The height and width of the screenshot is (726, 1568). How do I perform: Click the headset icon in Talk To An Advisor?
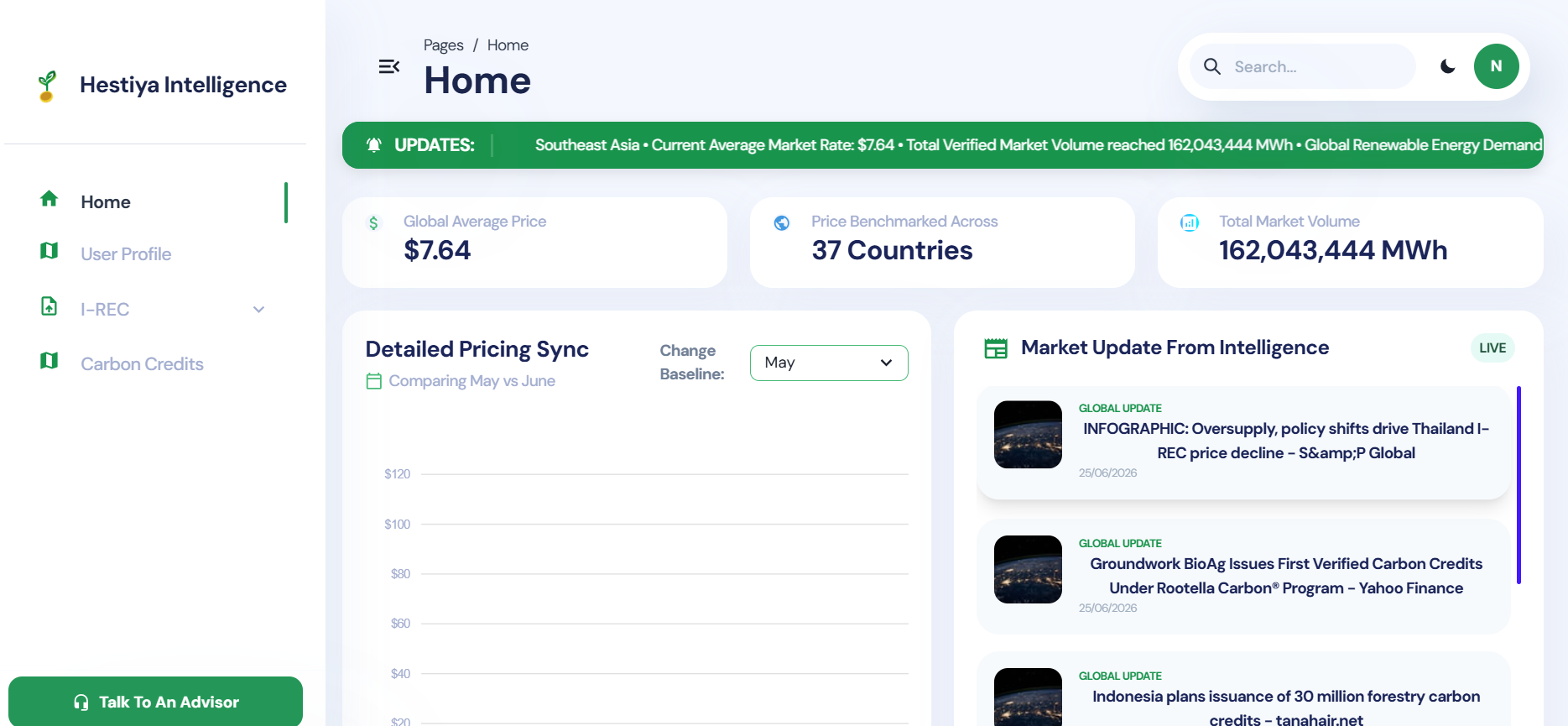81,702
